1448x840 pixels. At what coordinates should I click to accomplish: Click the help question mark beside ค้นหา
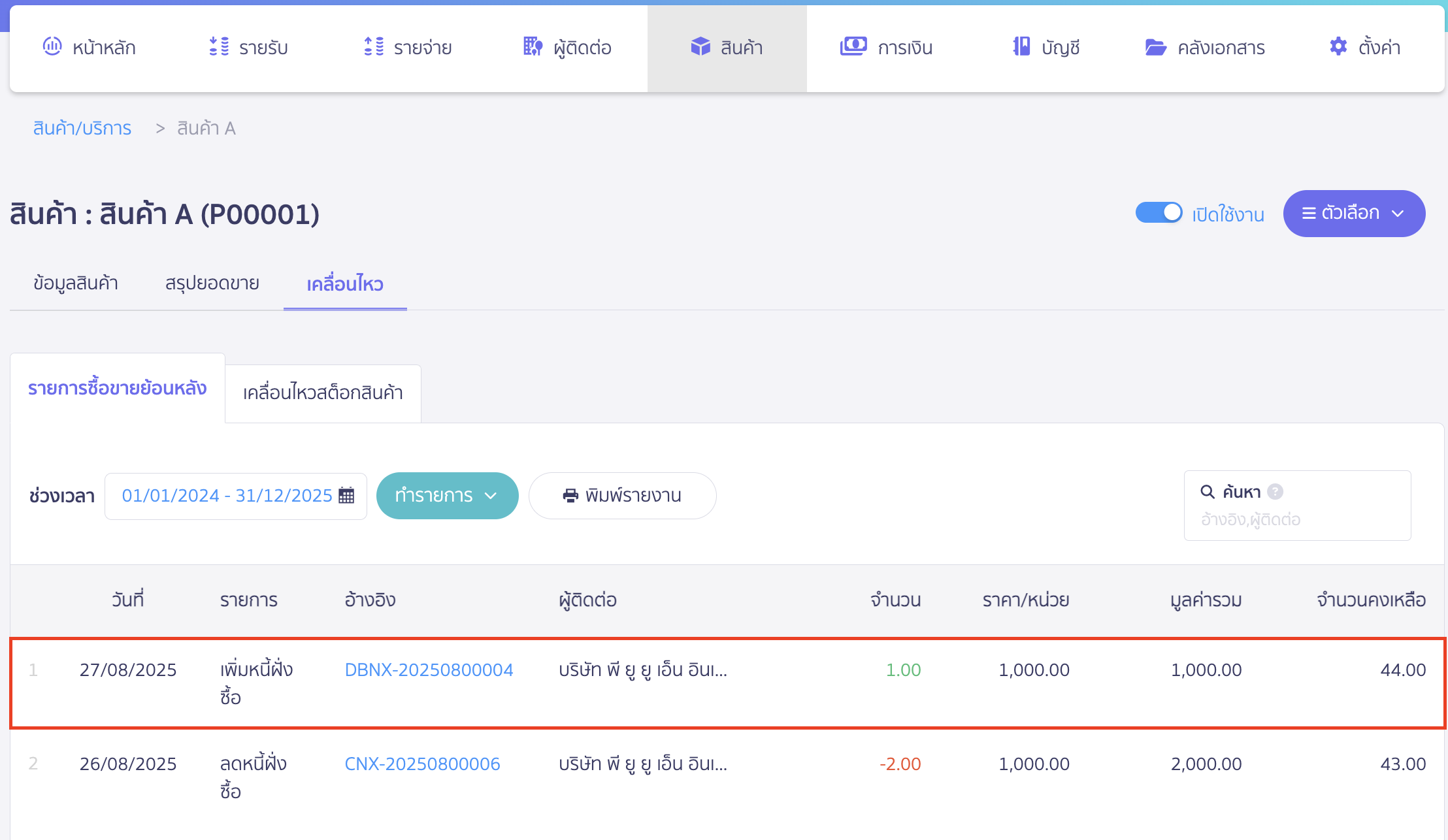pyautogui.click(x=1275, y=492)
